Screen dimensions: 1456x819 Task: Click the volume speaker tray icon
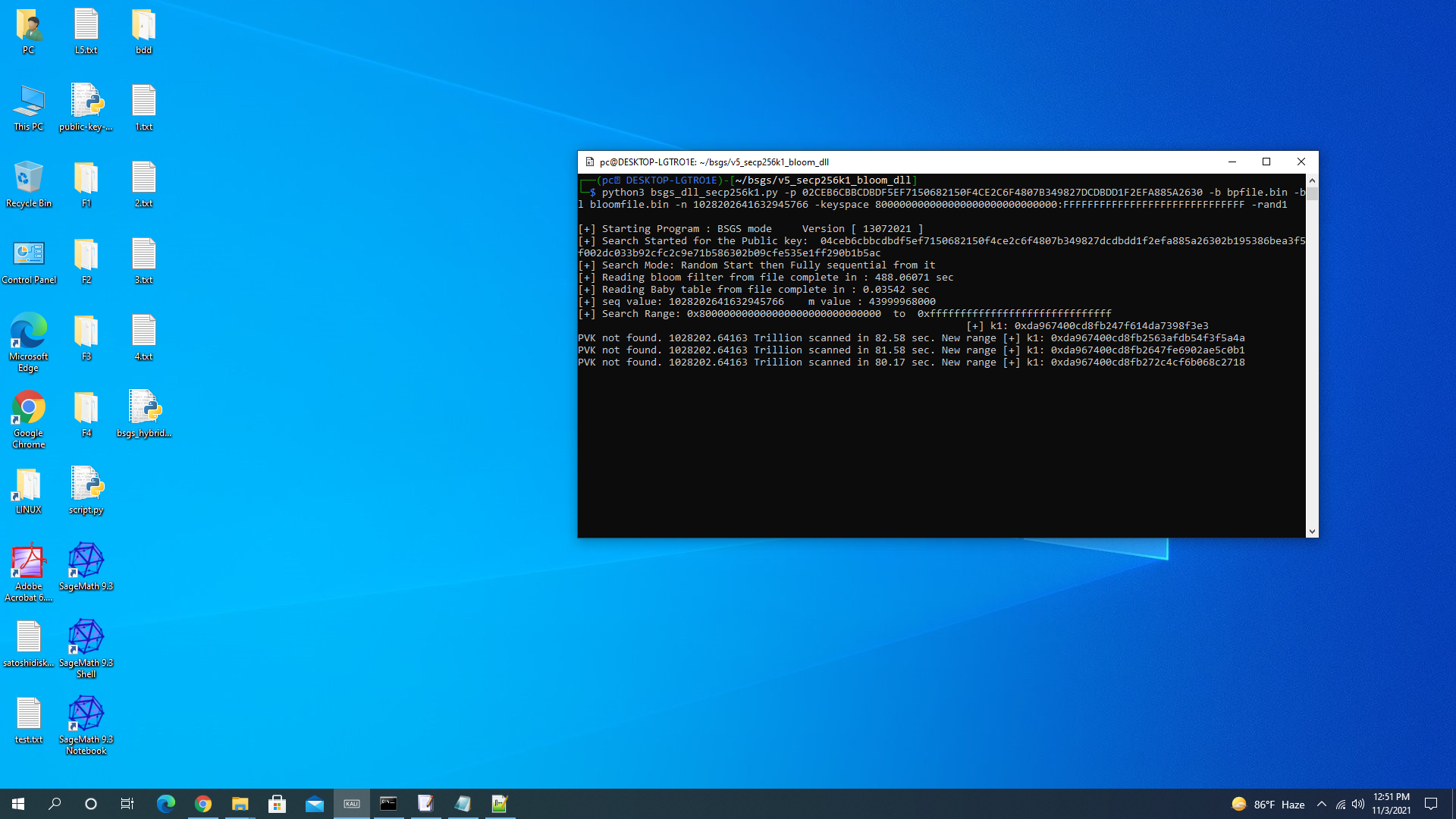click(x=1358, y=804)
